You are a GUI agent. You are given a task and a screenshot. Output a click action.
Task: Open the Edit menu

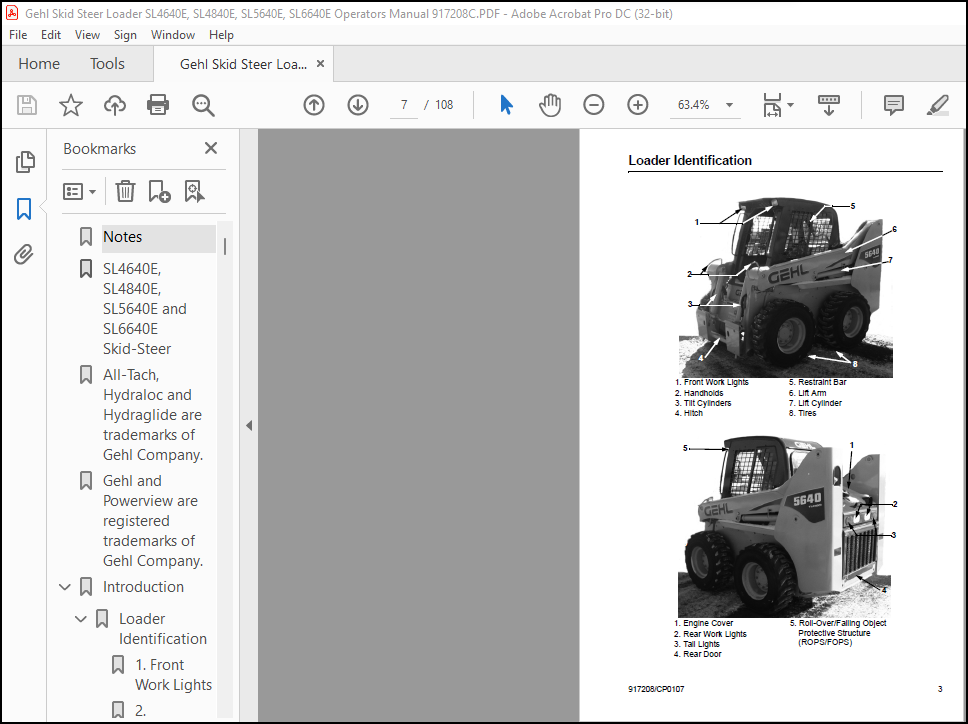coord(51,35)
